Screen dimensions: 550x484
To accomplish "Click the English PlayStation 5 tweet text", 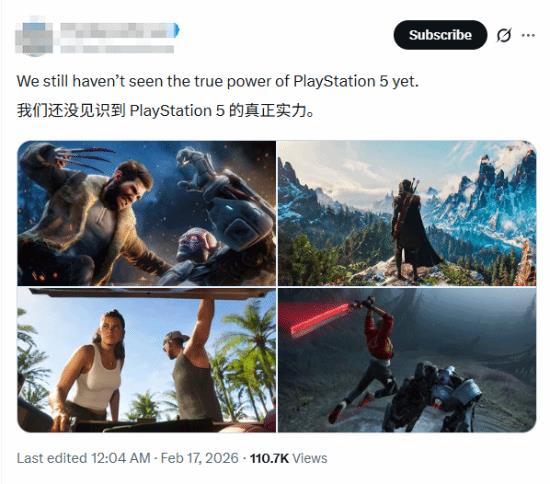I will (x=218, y=81).
